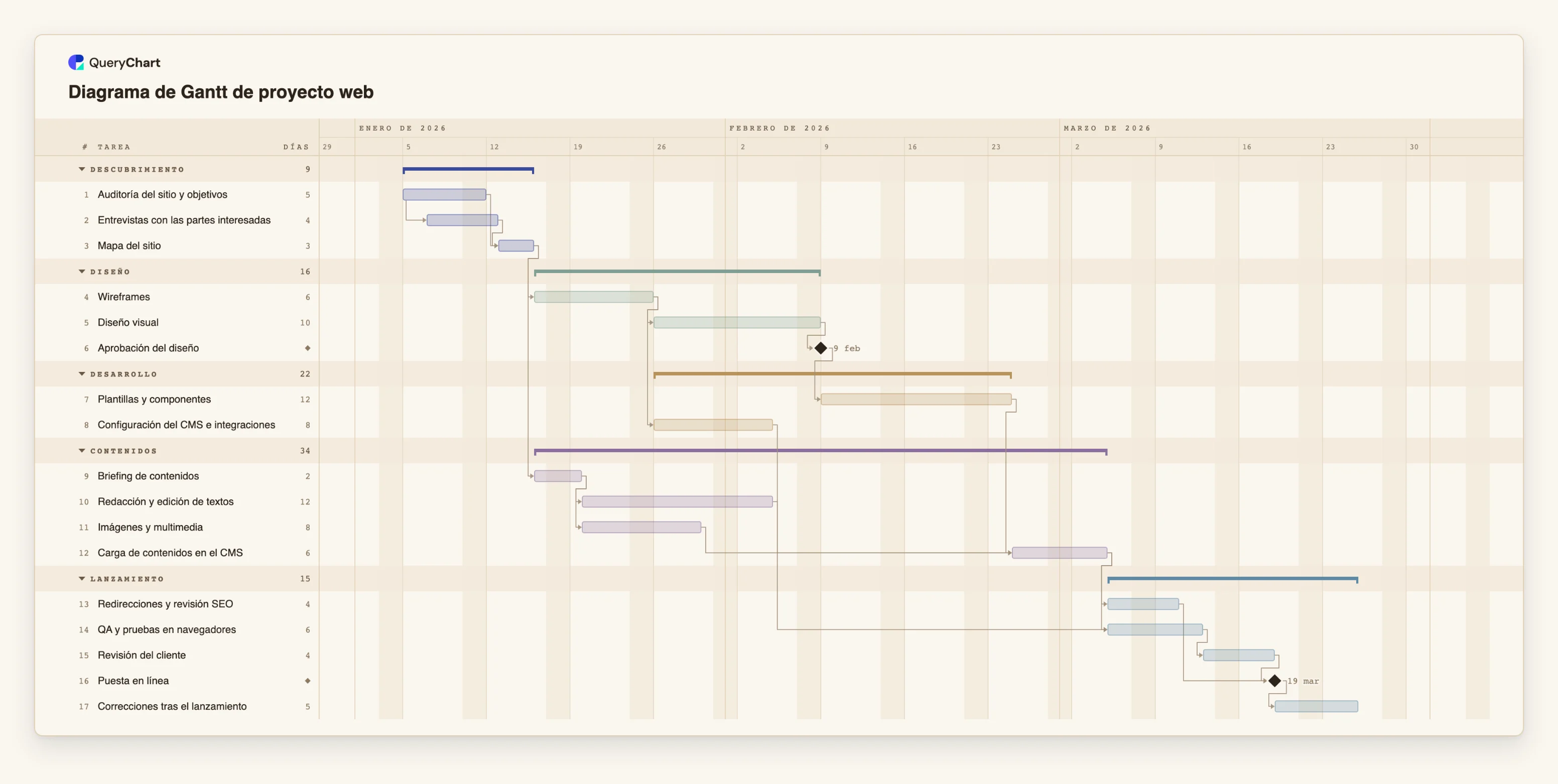
Task: Click the Contenidos purple summary bar
Action: 821,451
